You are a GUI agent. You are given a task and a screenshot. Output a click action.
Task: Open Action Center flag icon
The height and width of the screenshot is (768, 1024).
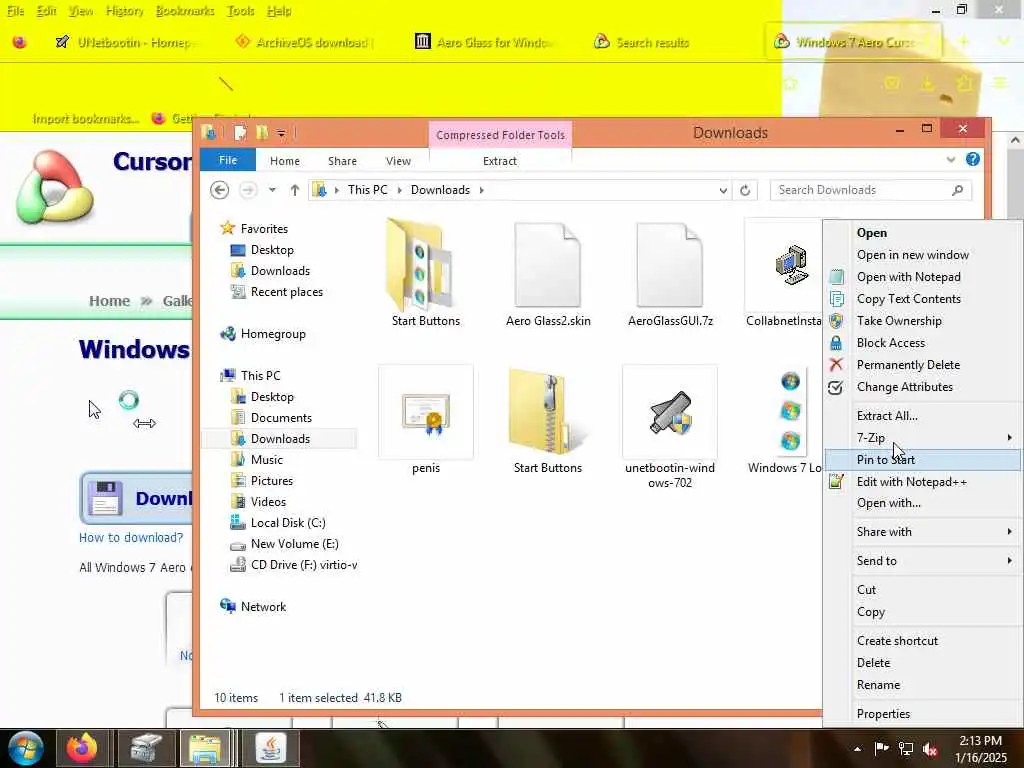pos(882,748)
